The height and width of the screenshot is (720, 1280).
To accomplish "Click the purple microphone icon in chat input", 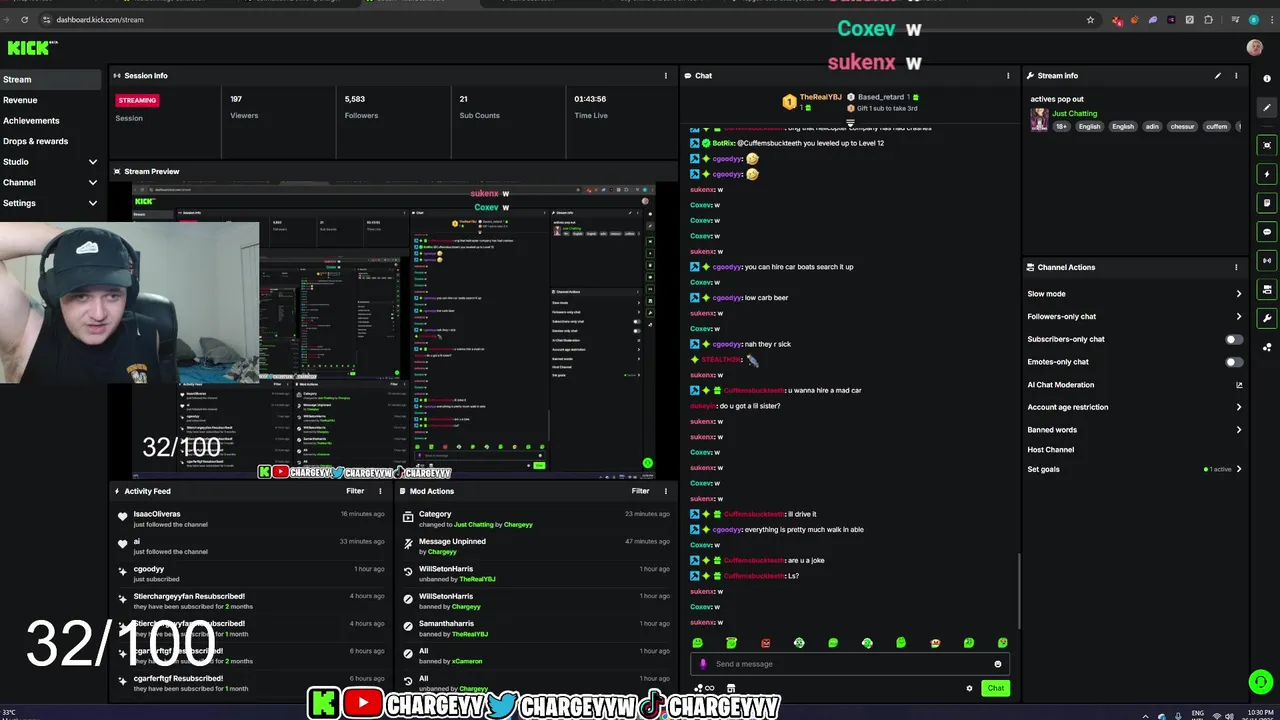I will [x=703, y=664].
